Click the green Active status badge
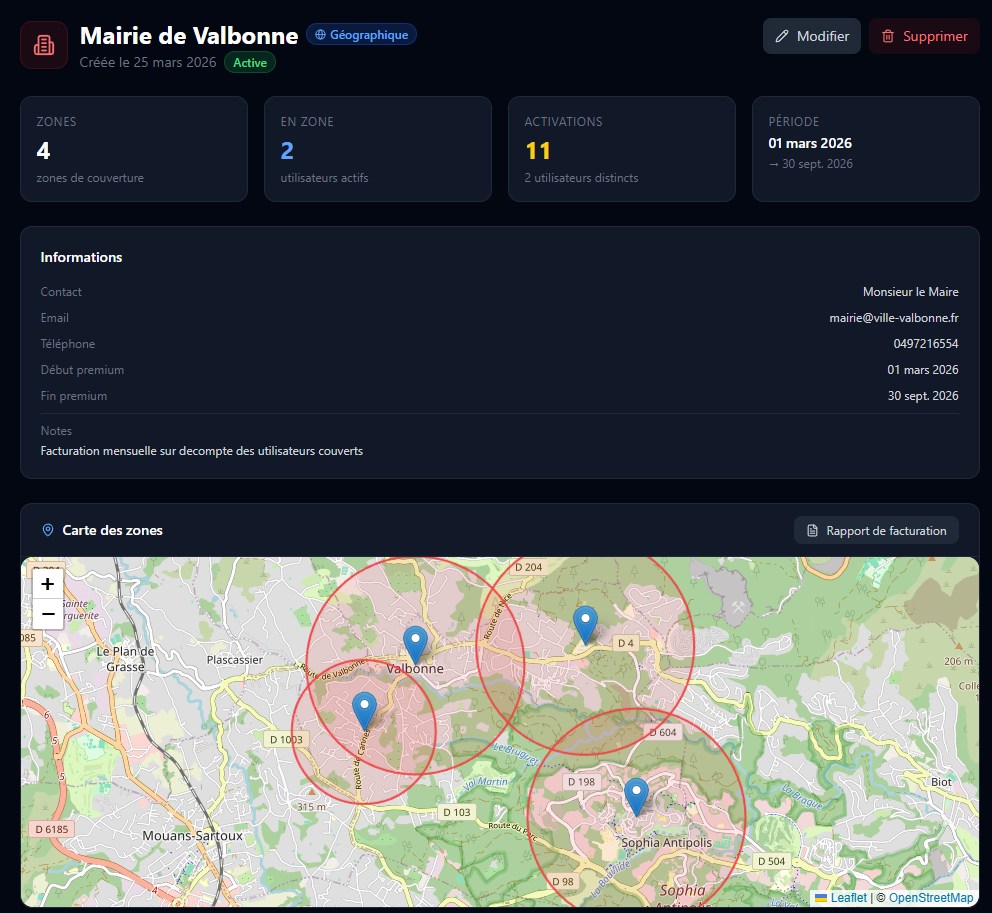Screen dimensions: 992x913 pos(250,62)
